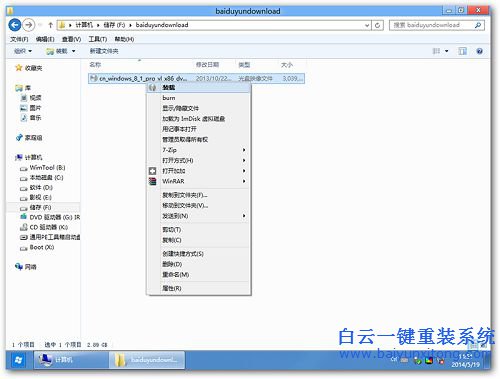The image size is (500, 379).
Task: Open 视频 videos library
Action: coord(31,98)
